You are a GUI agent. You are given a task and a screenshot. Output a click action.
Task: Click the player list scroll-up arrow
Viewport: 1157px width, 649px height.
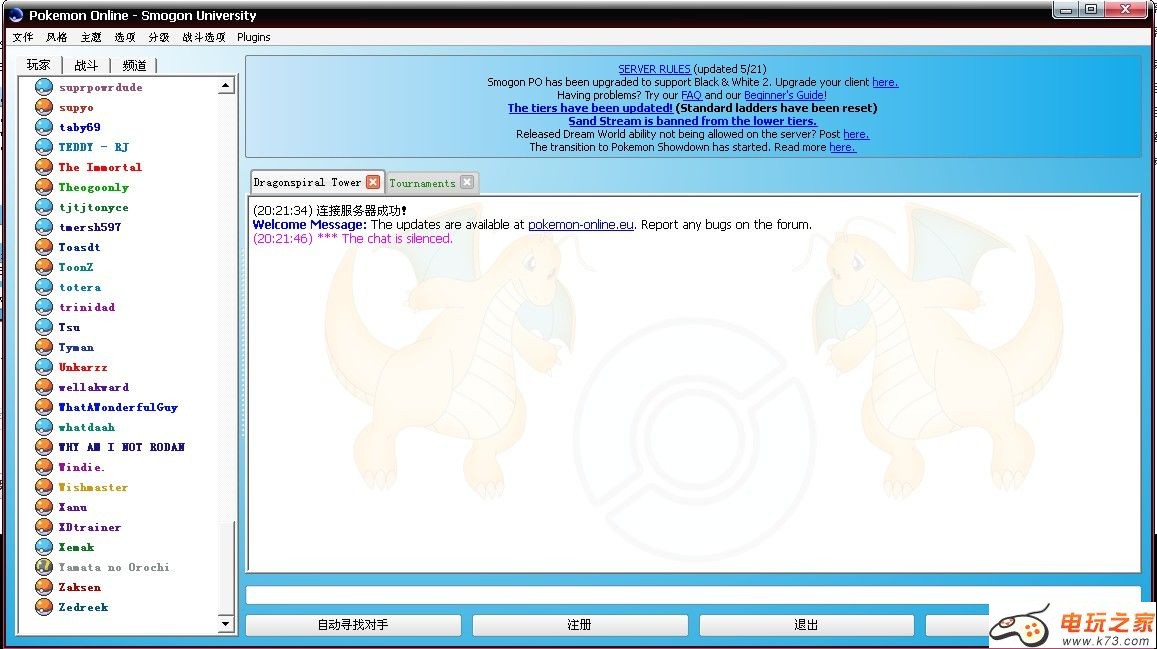click(x=226, y=86)
